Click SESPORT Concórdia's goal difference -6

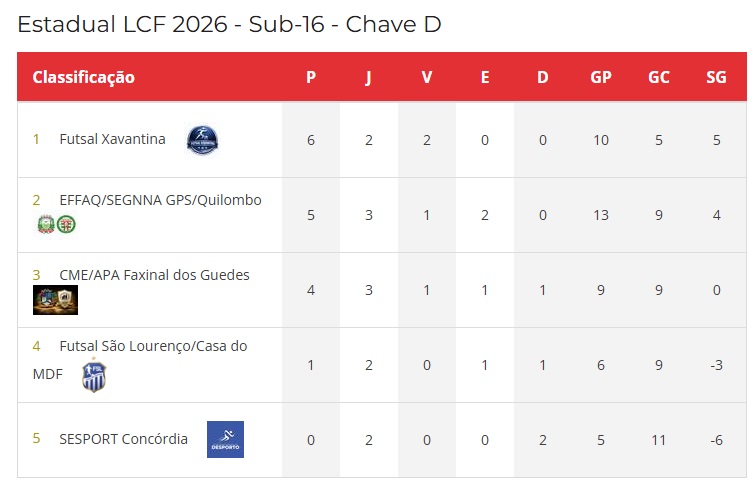716,440
